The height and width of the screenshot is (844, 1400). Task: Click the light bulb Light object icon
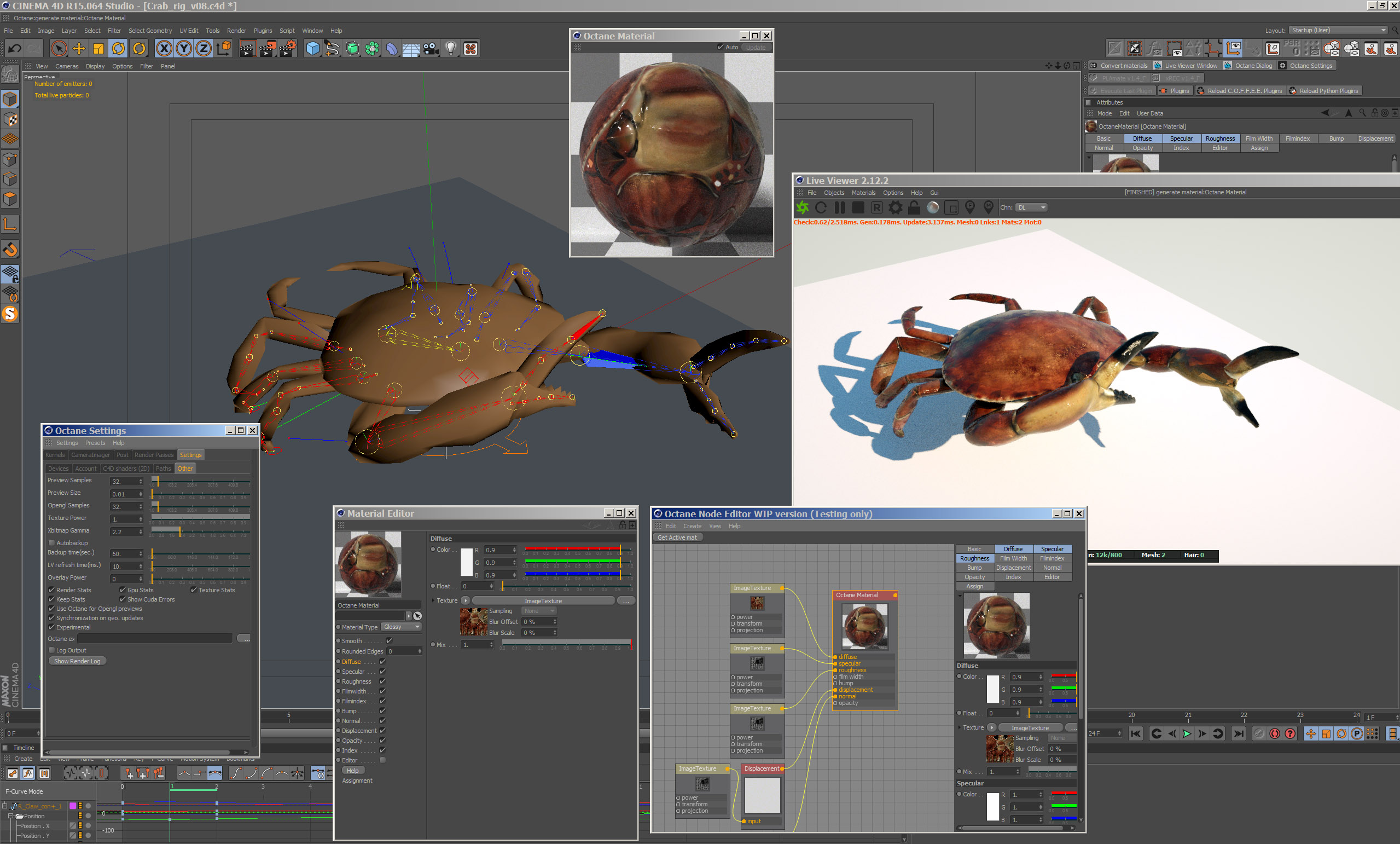451,49
